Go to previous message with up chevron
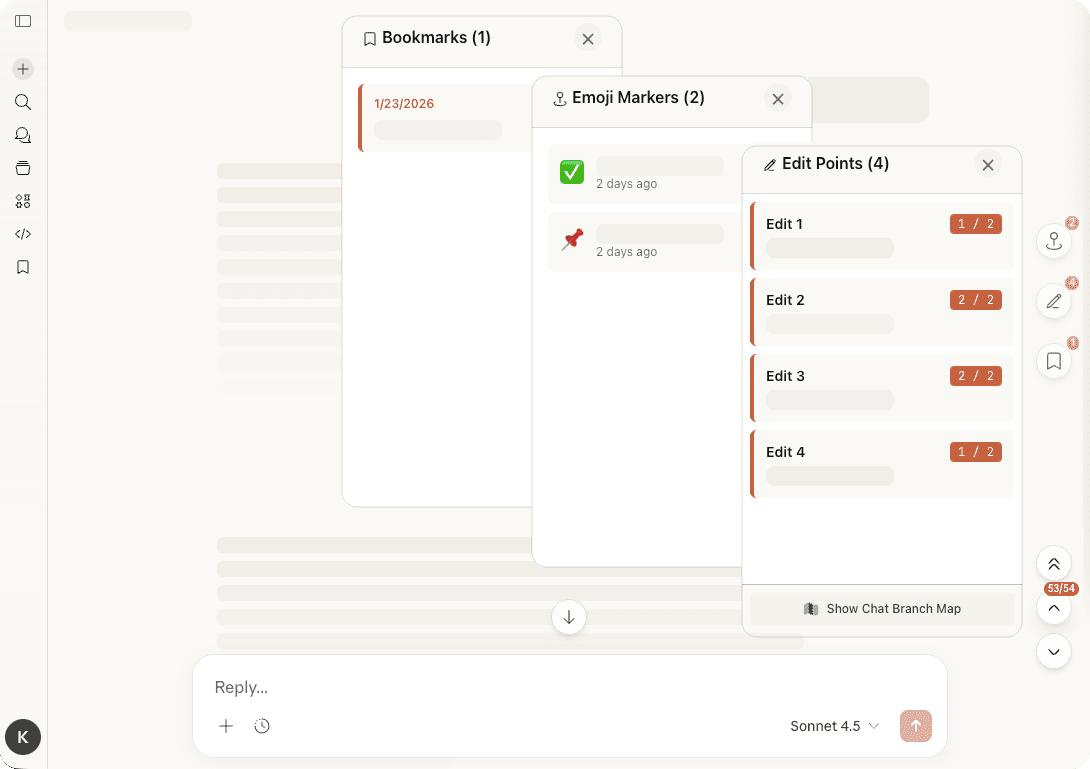Image resolution: width=1090 pixels, height=769 pixels. 1053,608
